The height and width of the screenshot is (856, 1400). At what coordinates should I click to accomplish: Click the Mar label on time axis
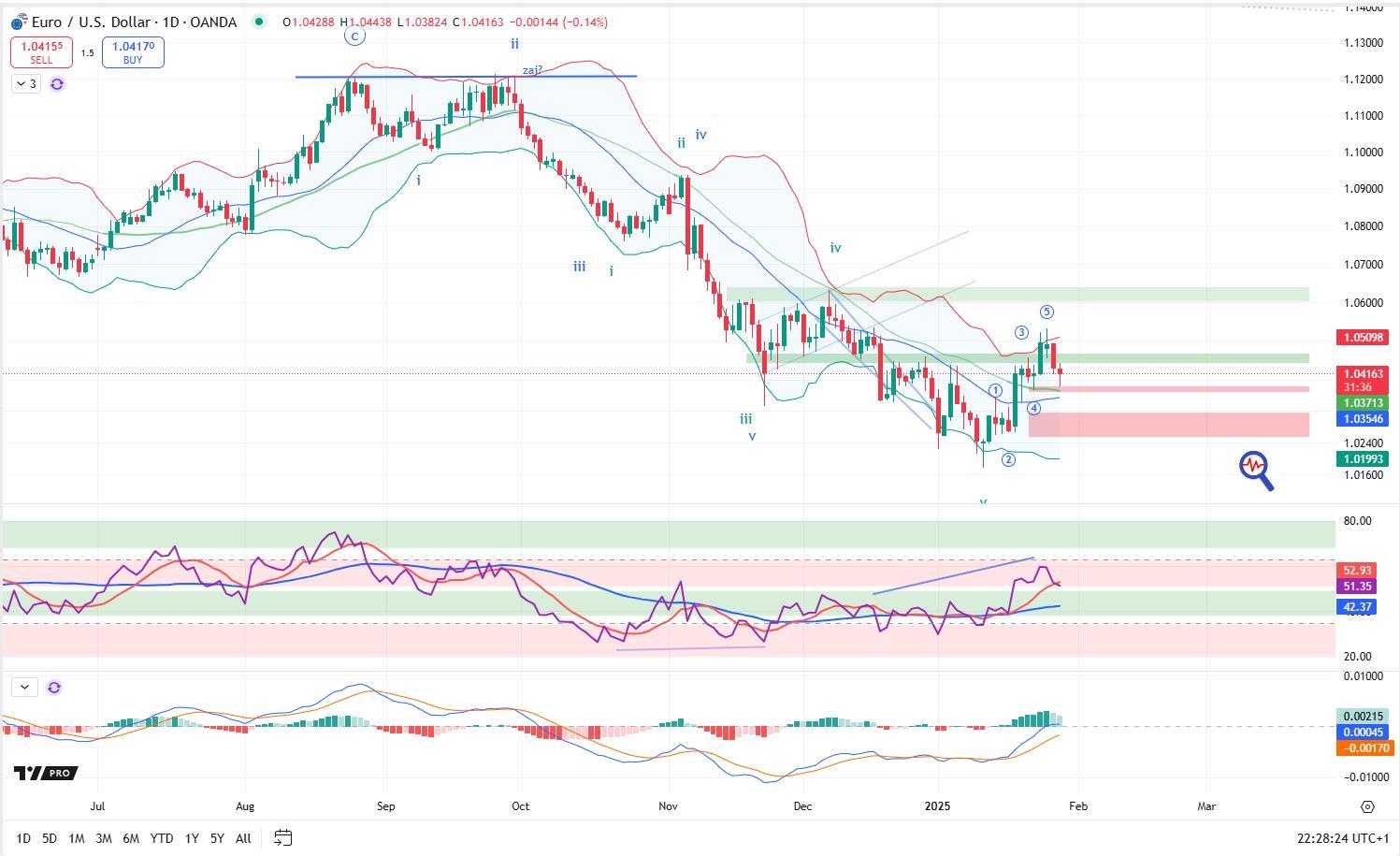pos(1206,805)
